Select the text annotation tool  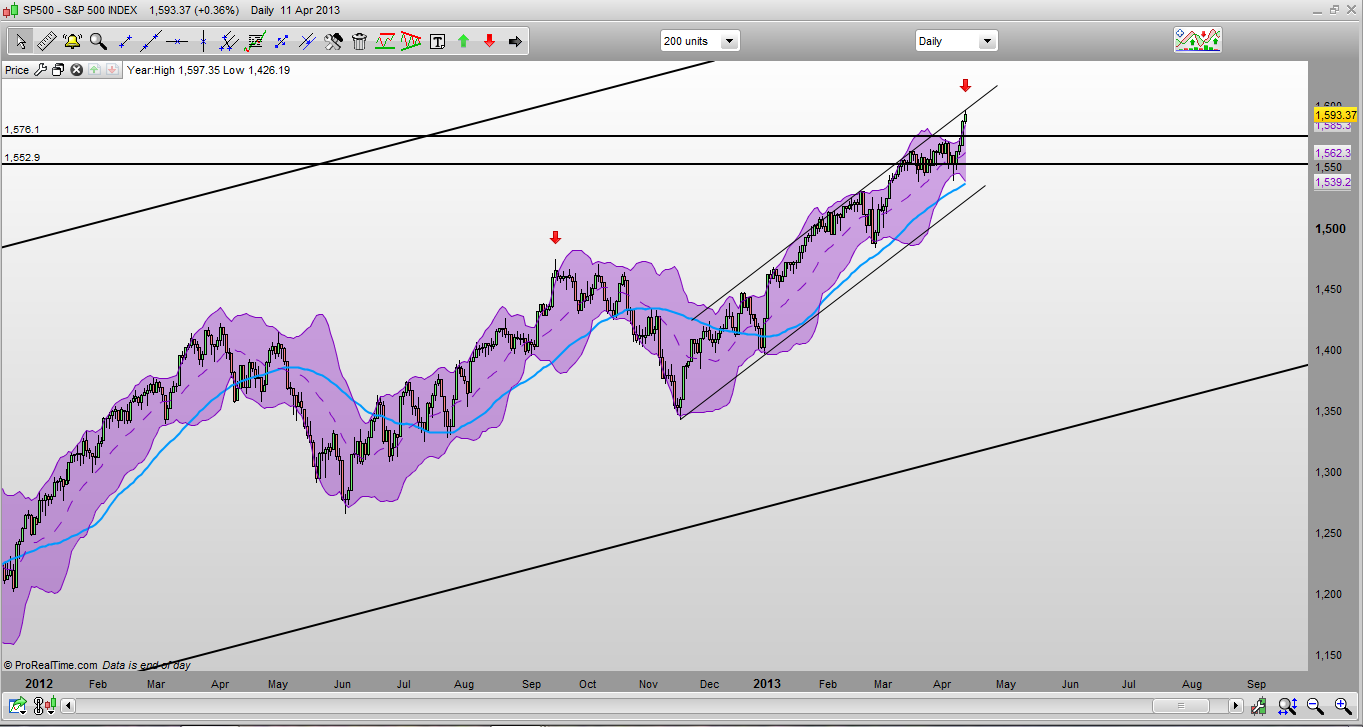(438, 41)
